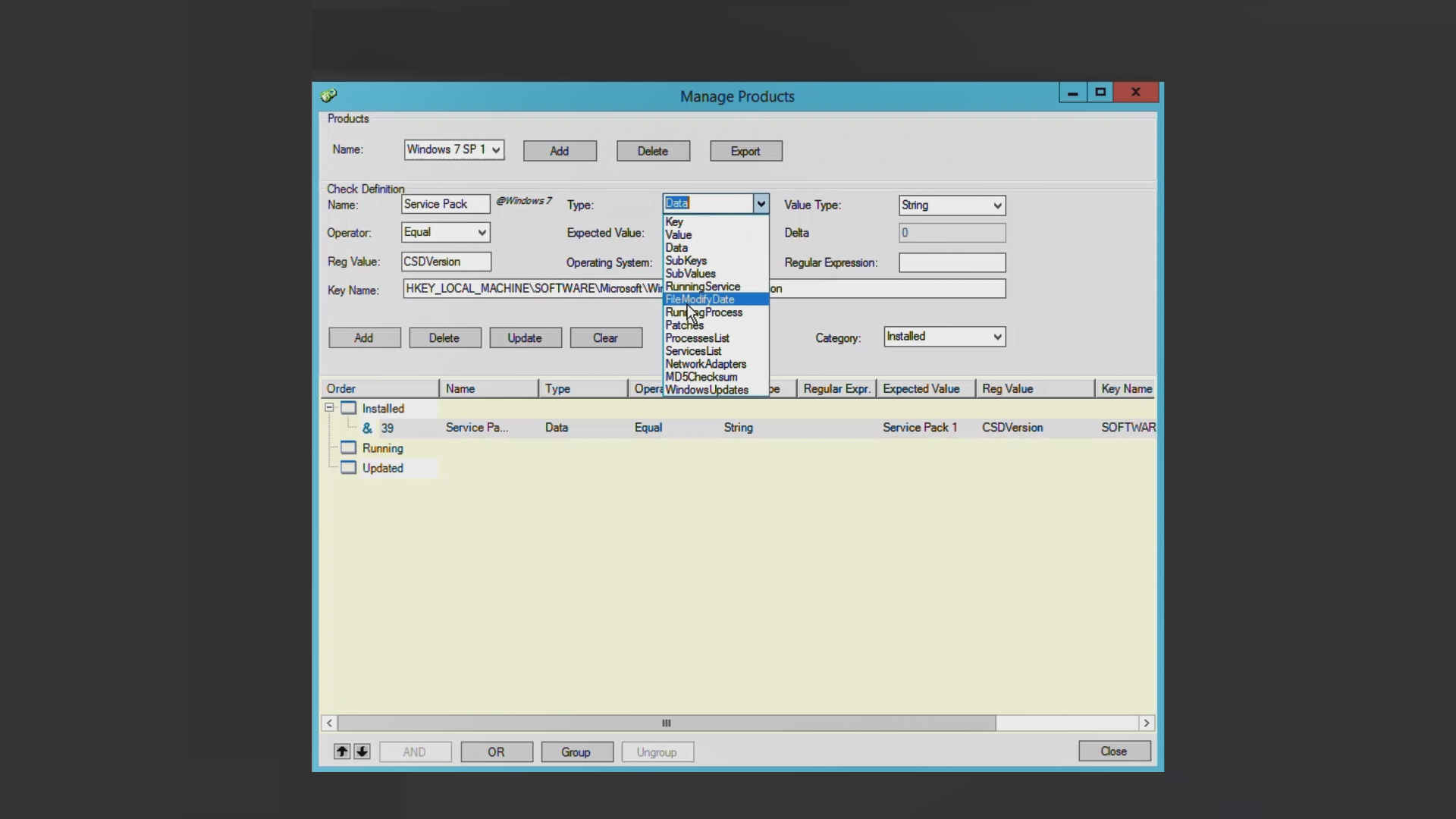Image resolution: width=1456 pixels, height=819 pixels.
Task: Drag the horizontal scrollbar at bottom
Action: 665,722
